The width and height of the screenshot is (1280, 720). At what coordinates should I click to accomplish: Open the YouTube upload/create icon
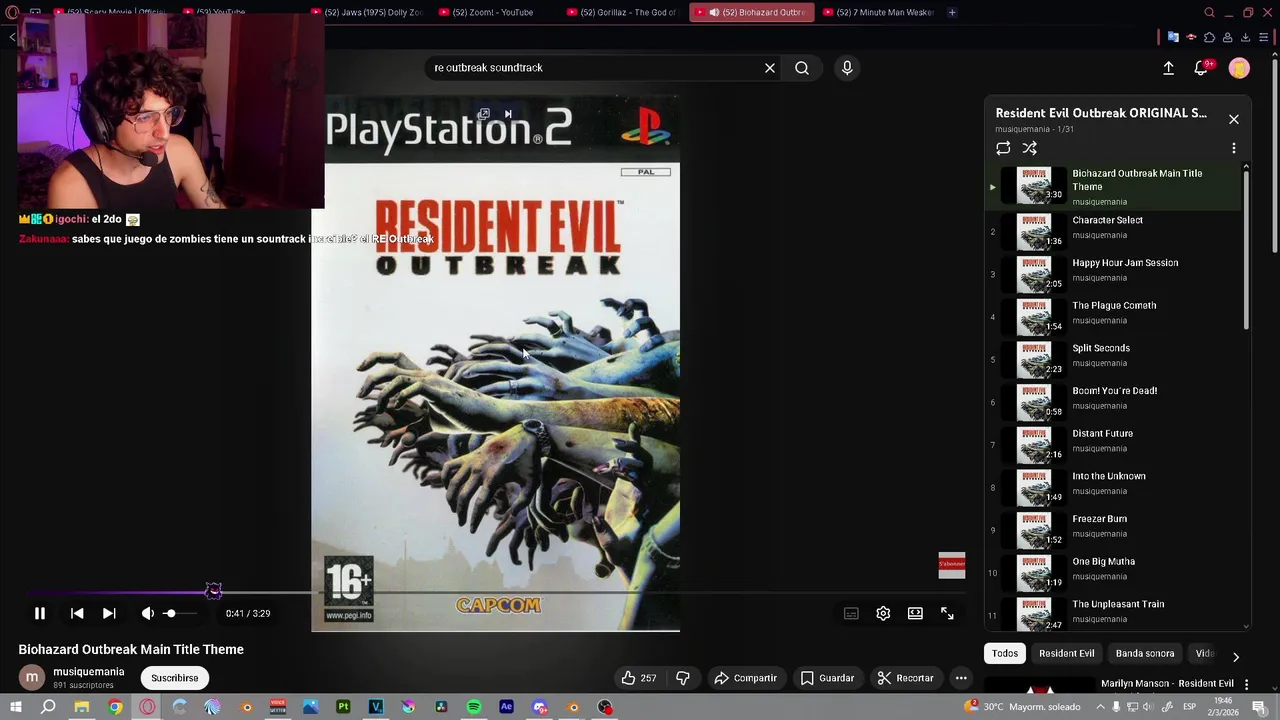coord(1168,68)
